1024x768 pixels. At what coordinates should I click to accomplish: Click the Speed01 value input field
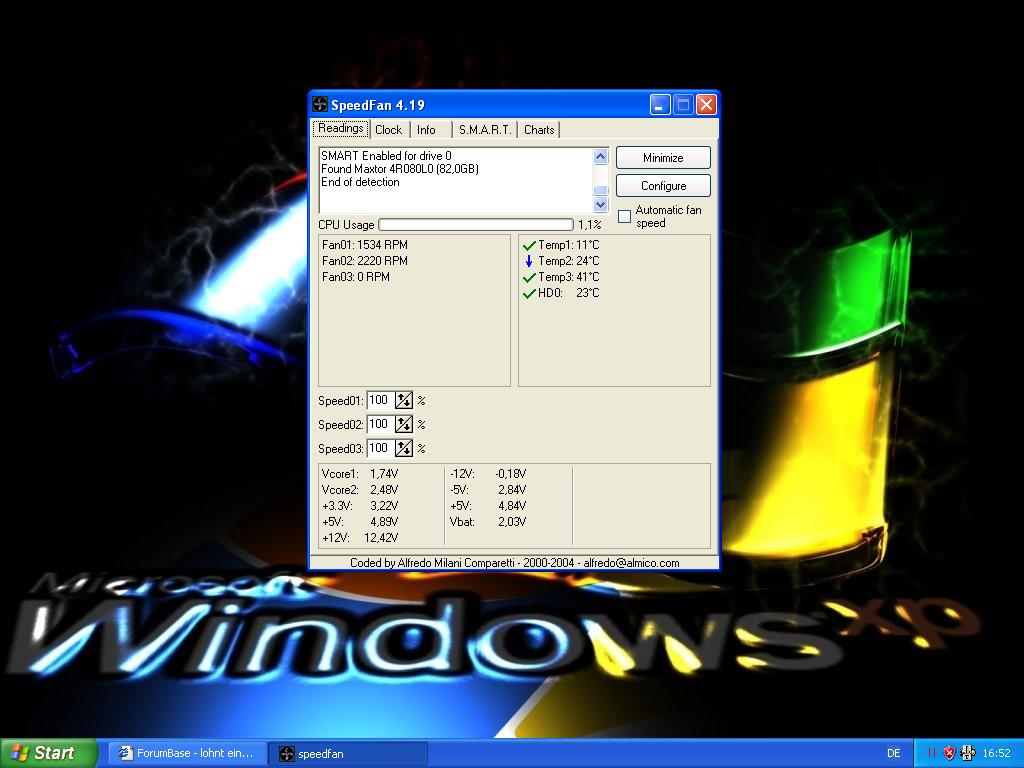381,400
